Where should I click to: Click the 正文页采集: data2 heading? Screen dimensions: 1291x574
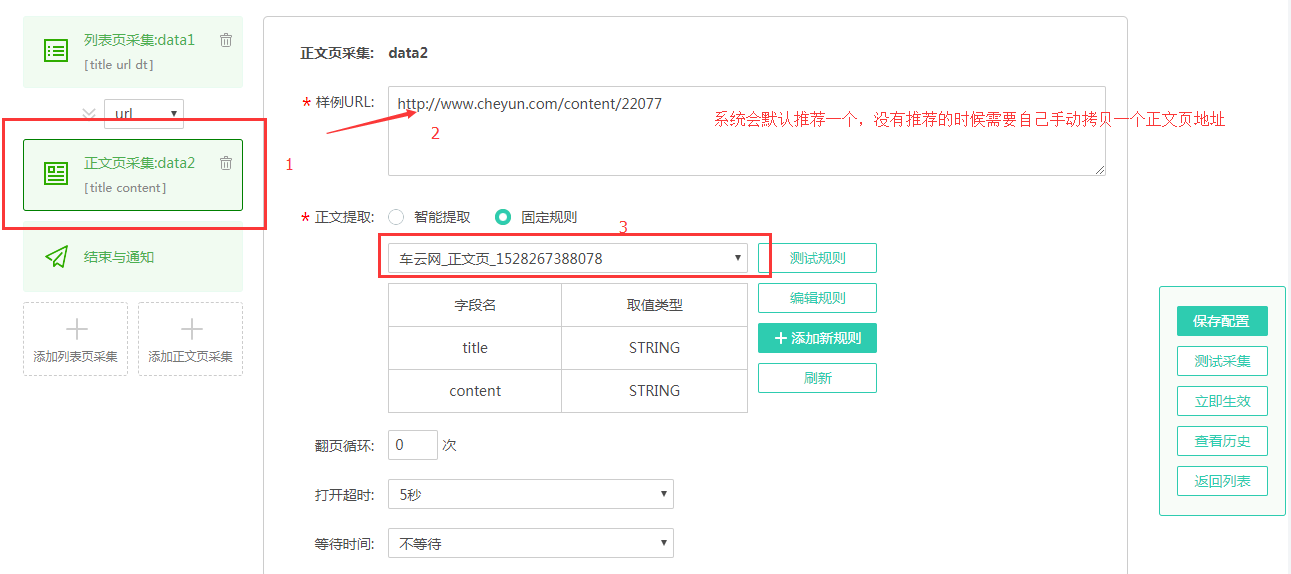coord(364,53)
